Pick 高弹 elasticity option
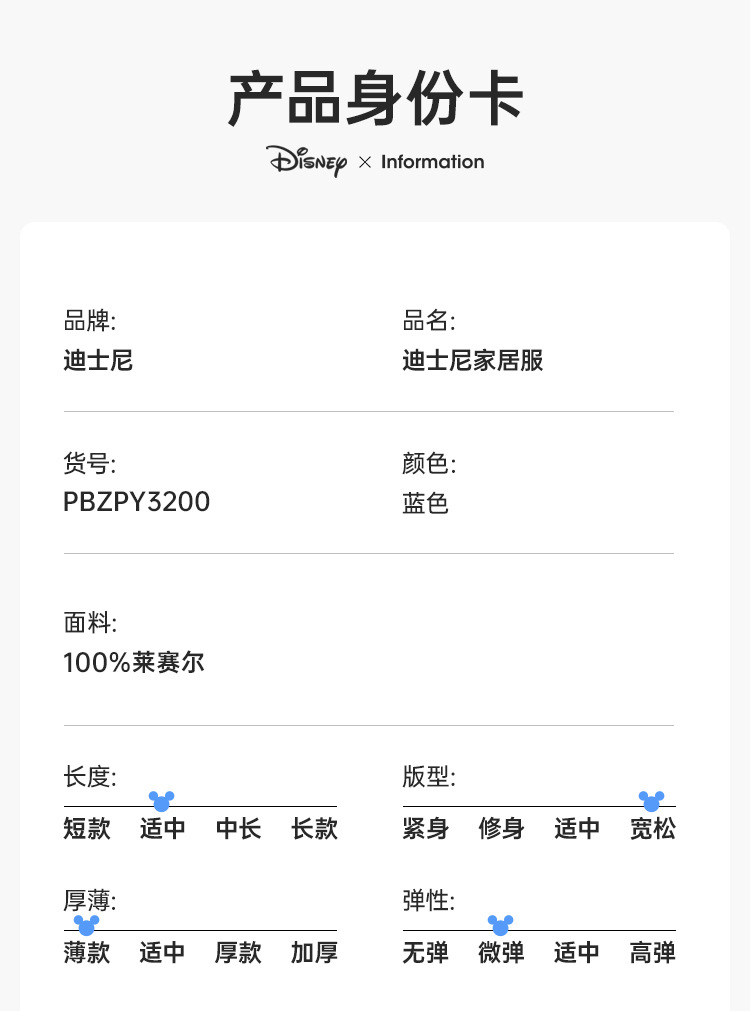Screen dimensions: 750x1011 click(653, 952)
